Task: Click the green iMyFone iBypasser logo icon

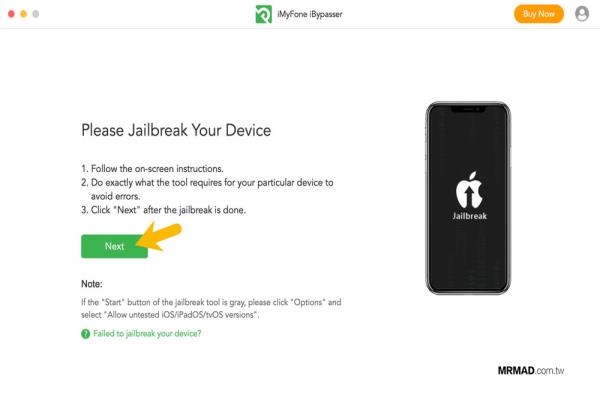Action: (x=263, y=14)
